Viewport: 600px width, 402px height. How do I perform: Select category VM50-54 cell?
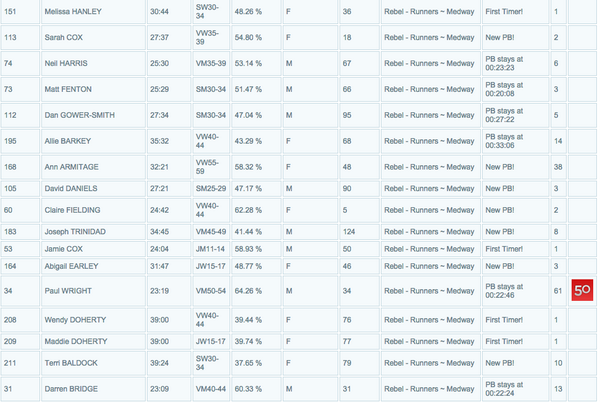[x=211, y=291]
